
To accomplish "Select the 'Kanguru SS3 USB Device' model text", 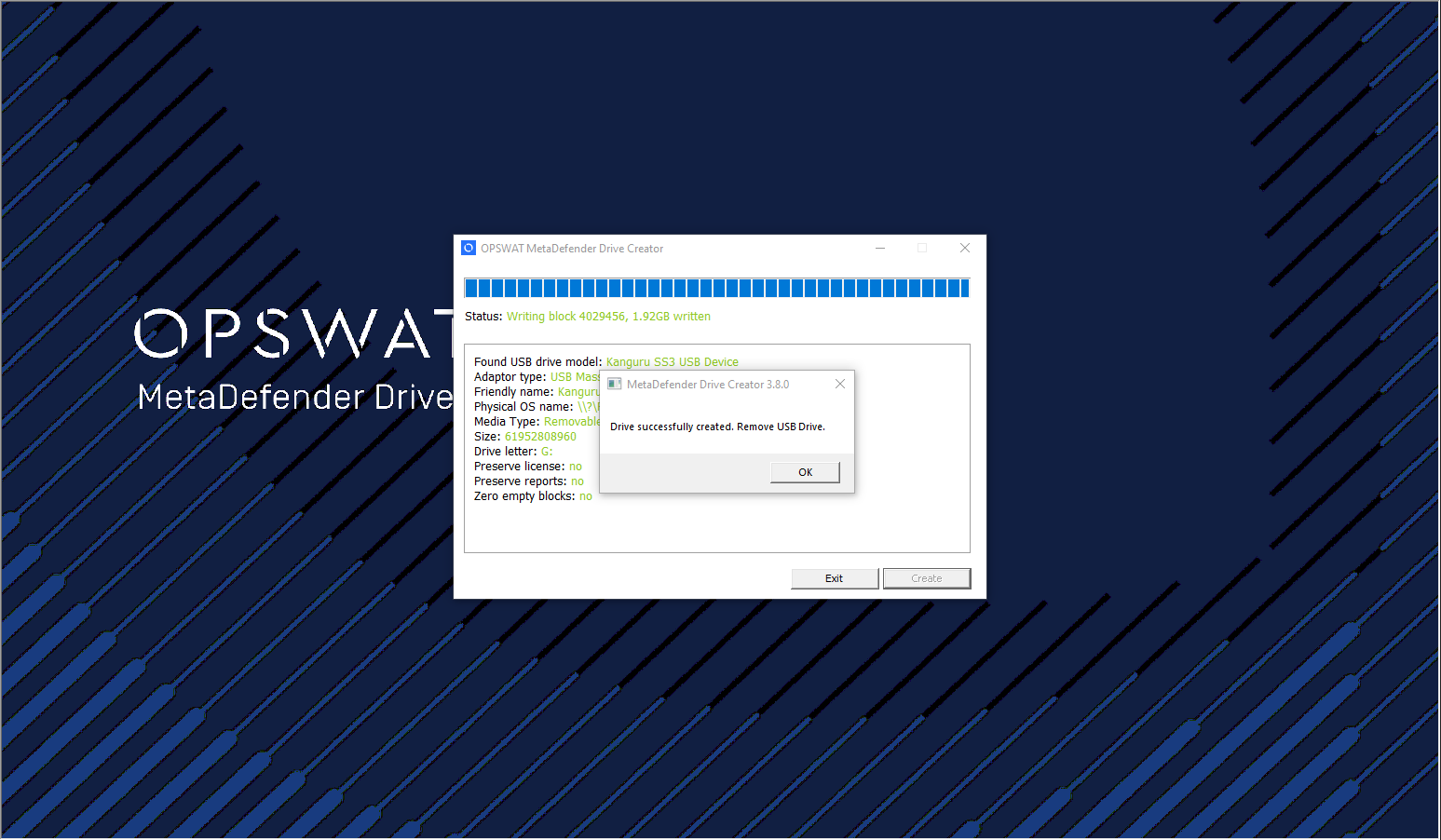I will click(673, 362).
